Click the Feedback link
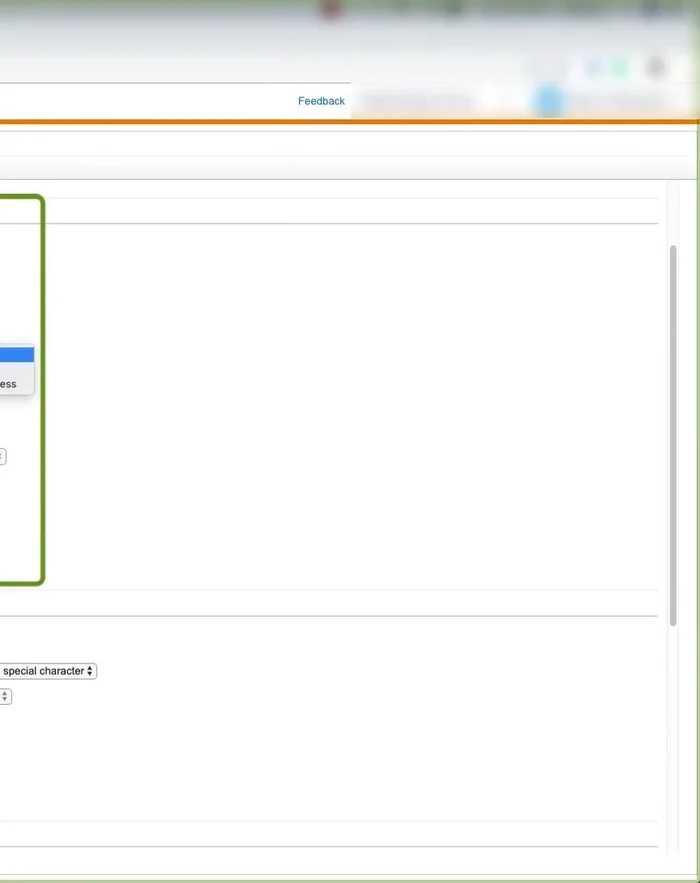The image size is (700, 883). (x=321, y=101)
